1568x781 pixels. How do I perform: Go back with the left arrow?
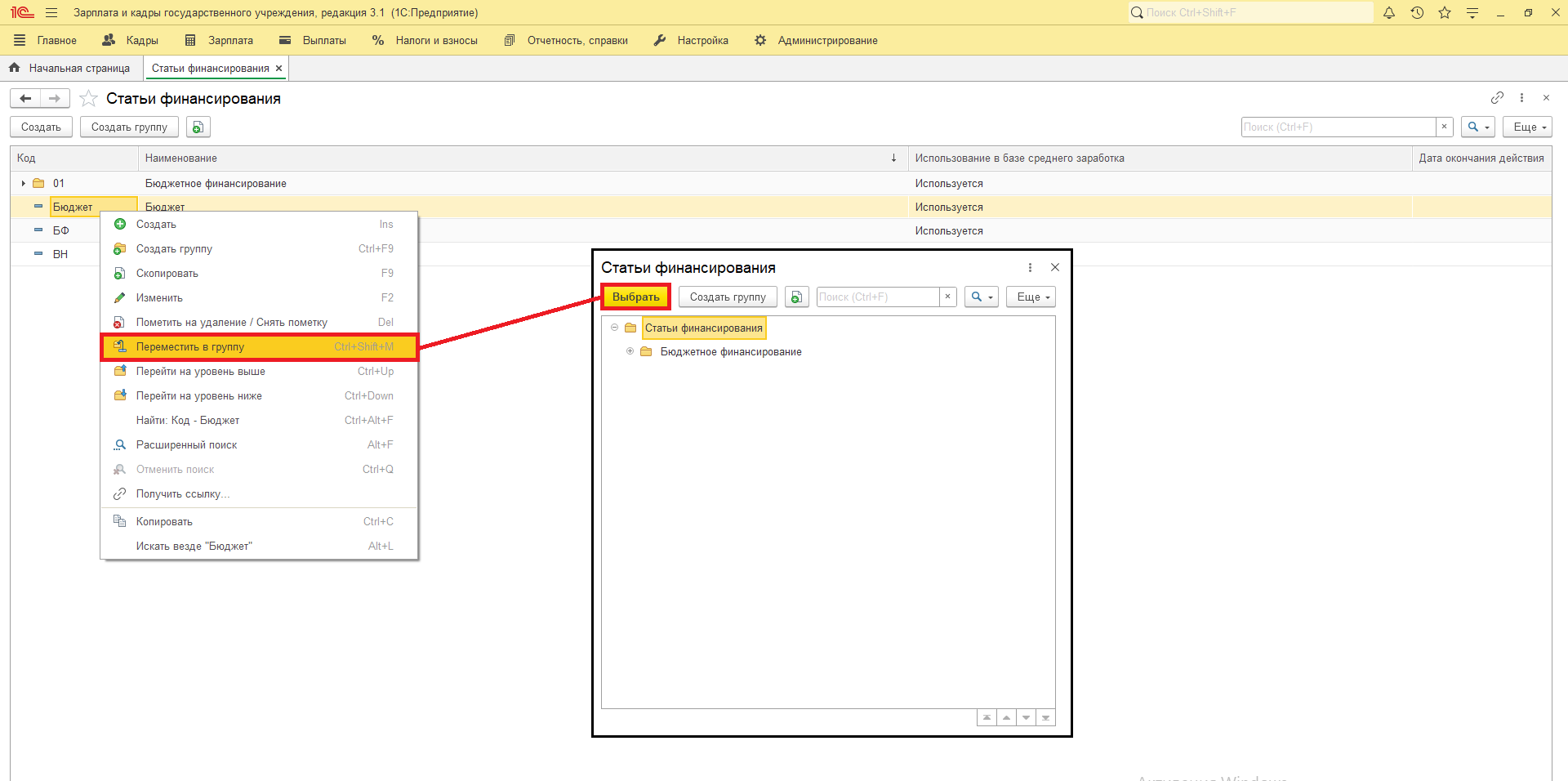[25, 99]
